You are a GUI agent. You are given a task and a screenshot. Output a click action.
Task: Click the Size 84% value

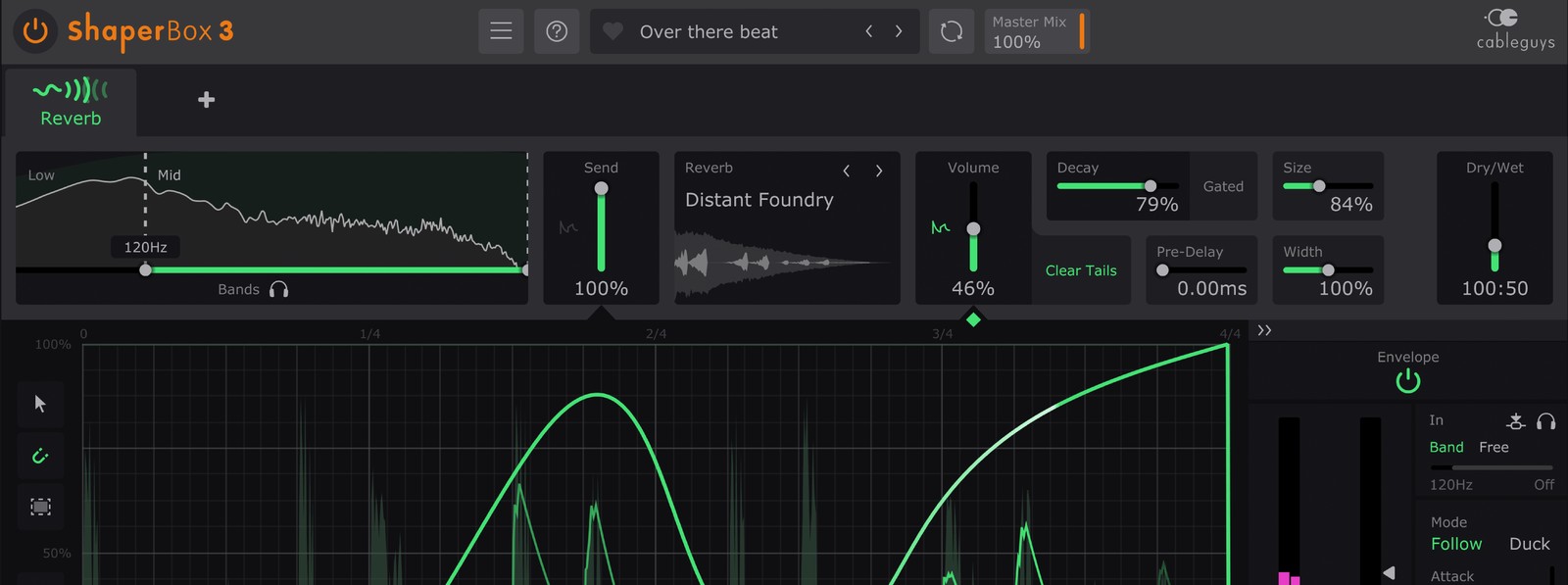(1350, 204)
